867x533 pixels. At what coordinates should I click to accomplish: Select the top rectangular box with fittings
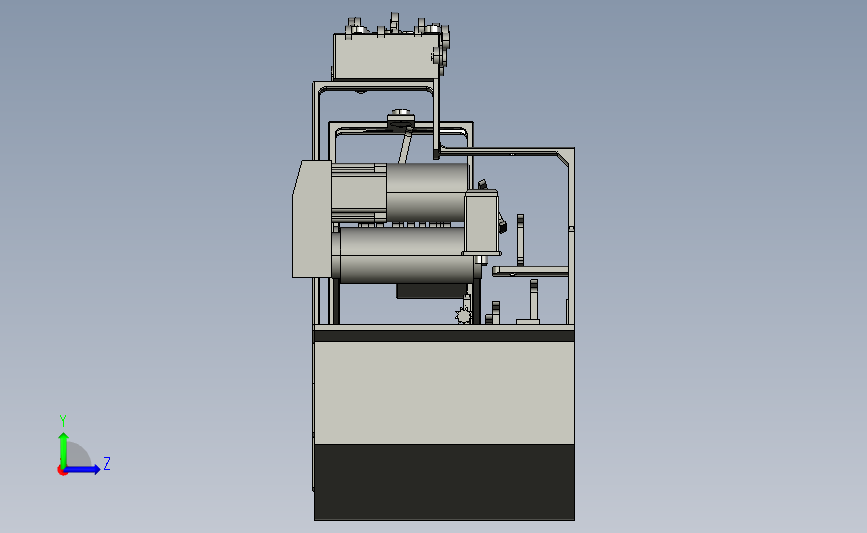[x=387, y=56]
